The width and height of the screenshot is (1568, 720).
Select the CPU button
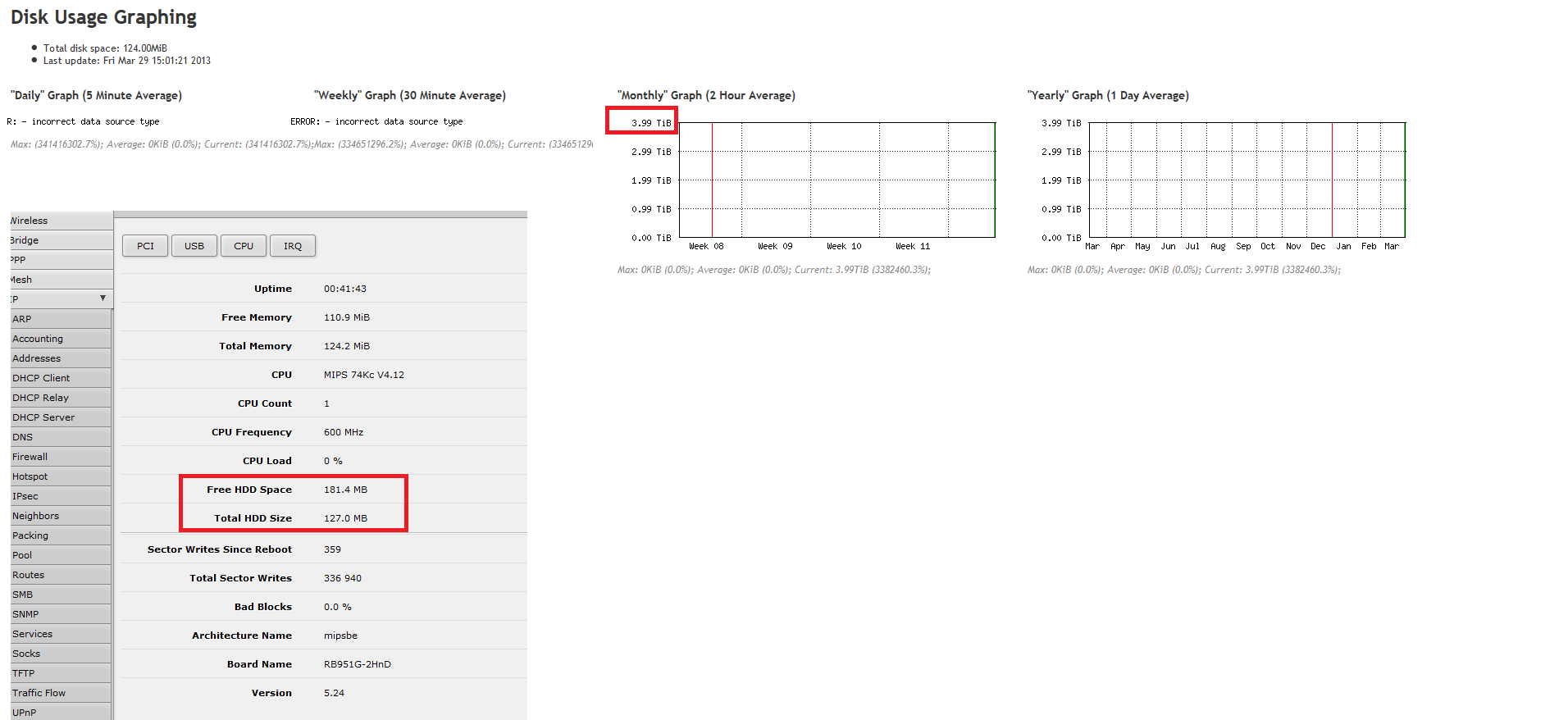pos(244,246)
